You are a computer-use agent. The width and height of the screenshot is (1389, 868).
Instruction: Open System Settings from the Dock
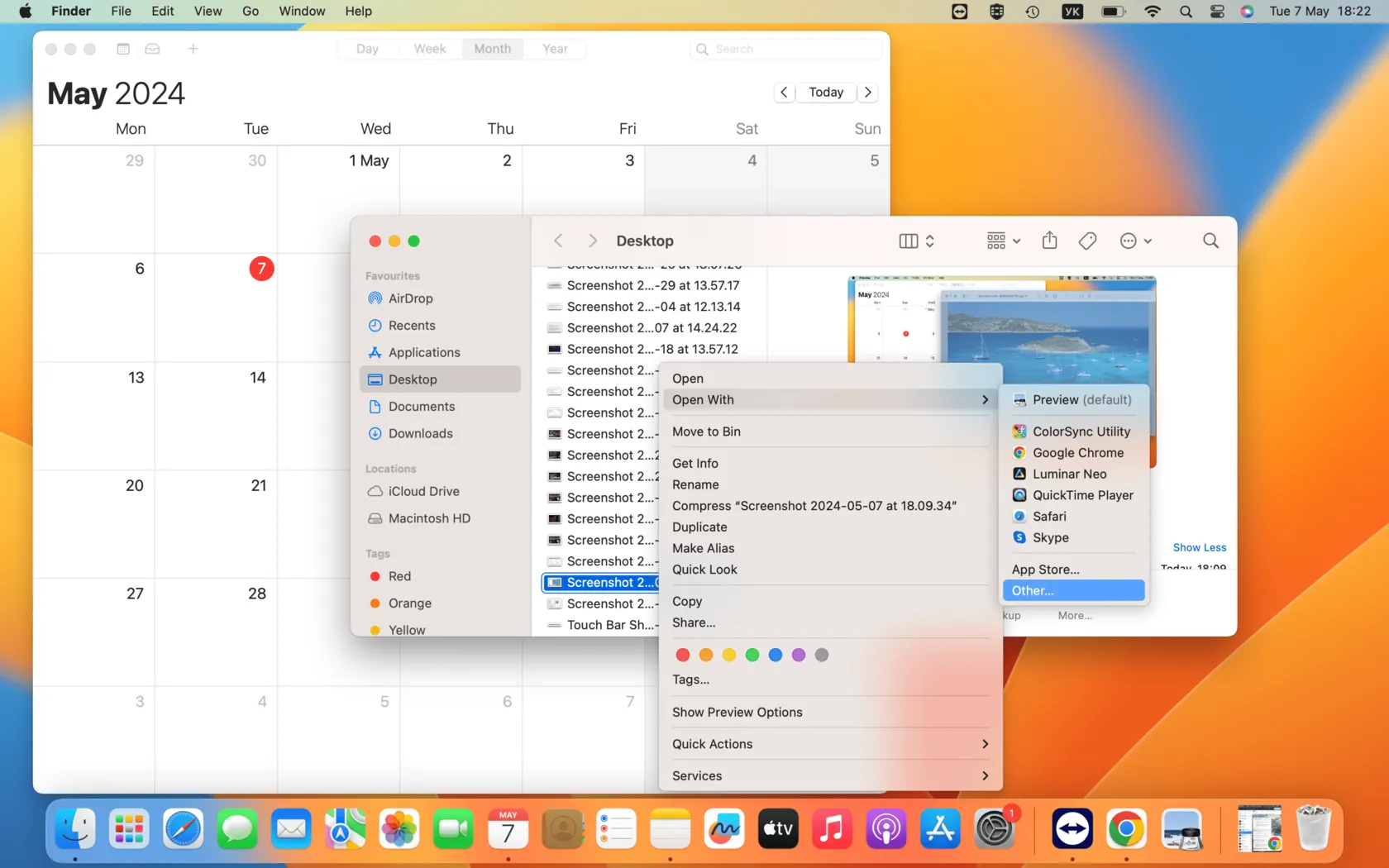click(994, 829)
